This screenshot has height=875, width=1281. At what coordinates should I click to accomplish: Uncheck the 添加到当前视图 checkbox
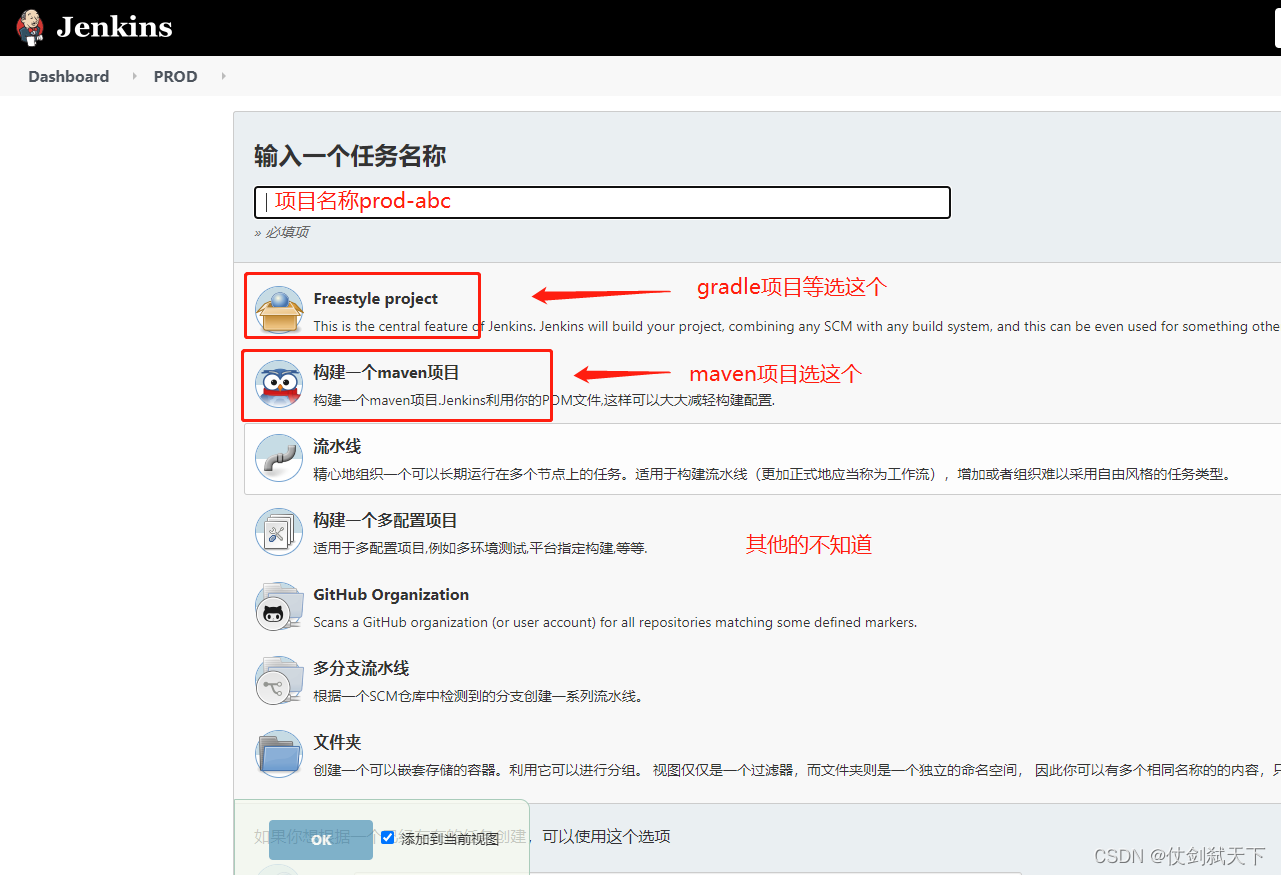pos(387,837)
